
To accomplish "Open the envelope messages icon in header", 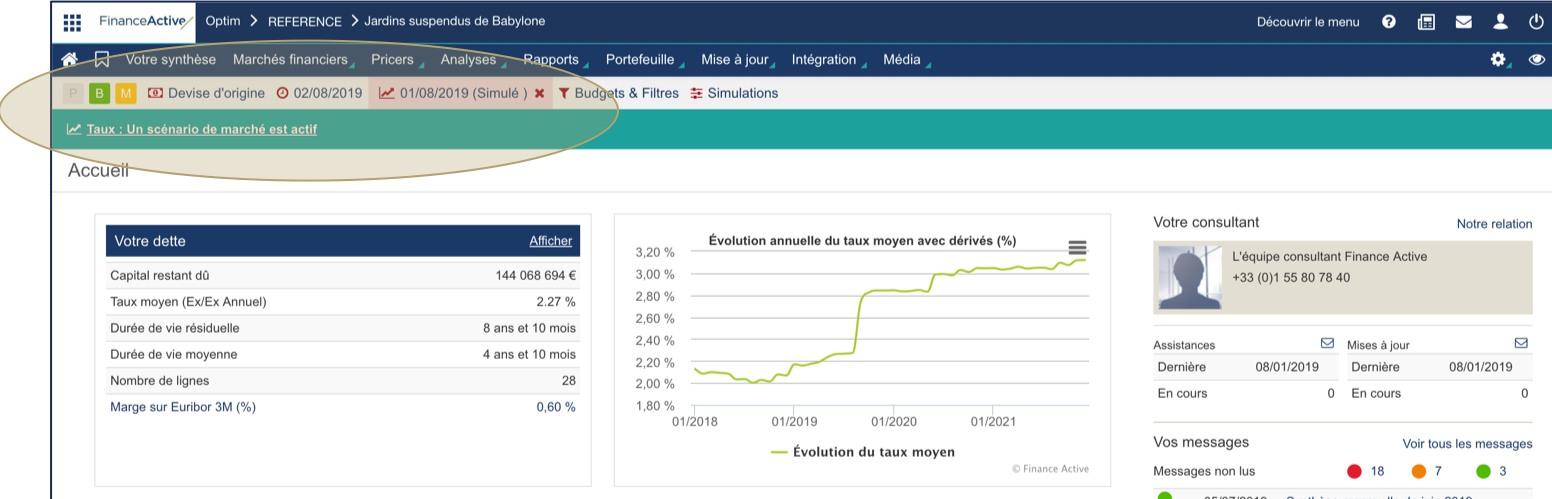I will [x=1464, y=21].
